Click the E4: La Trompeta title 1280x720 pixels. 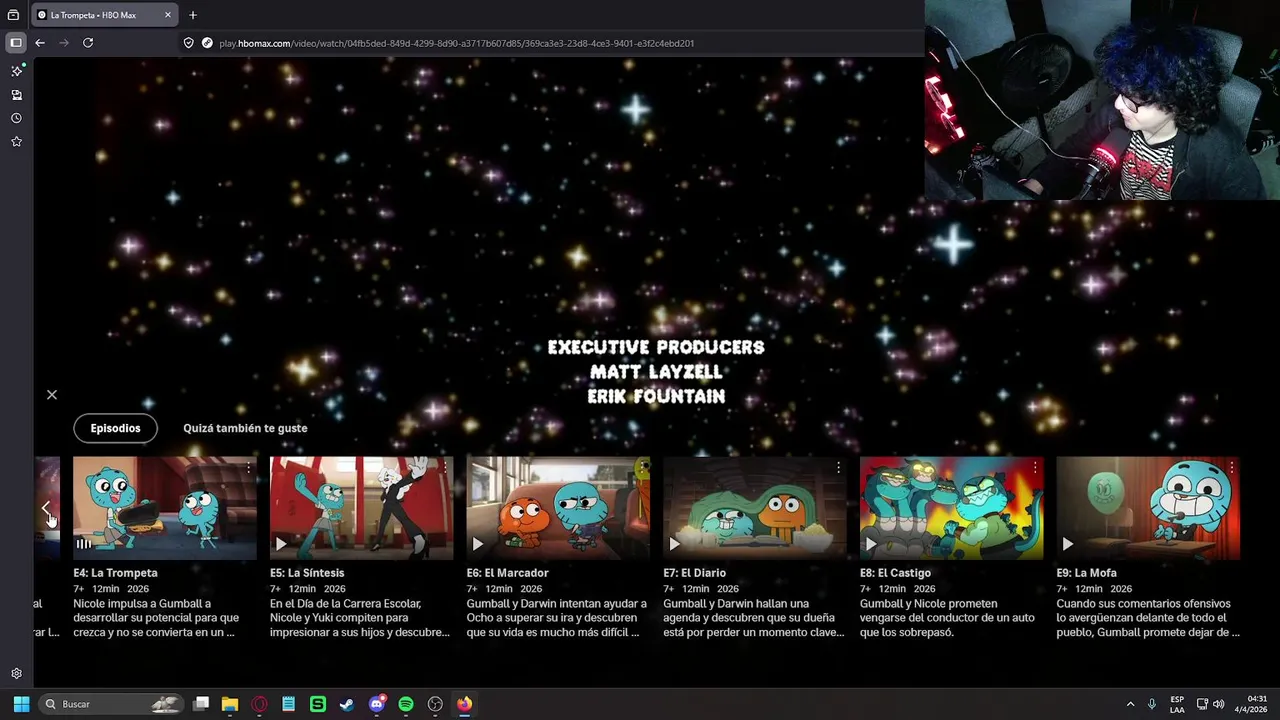point(115,573)
